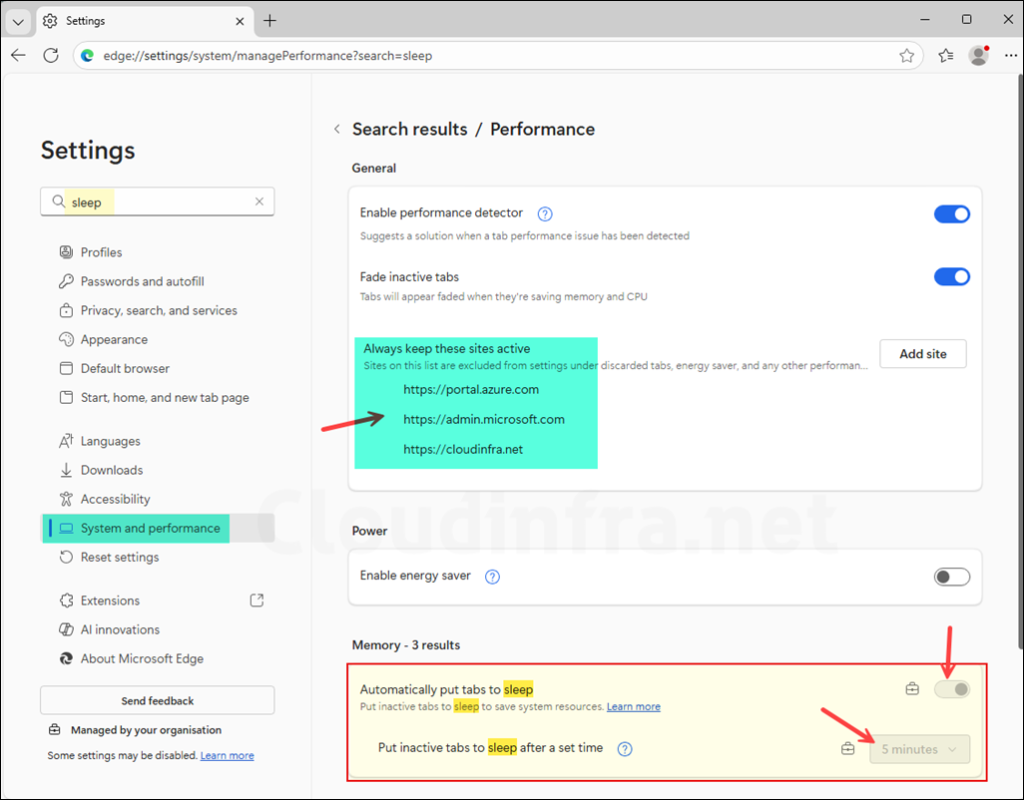1024x800 pixels.
Task: Click the help icon next to Enable energy saver
Action: [x=492, y=577]
